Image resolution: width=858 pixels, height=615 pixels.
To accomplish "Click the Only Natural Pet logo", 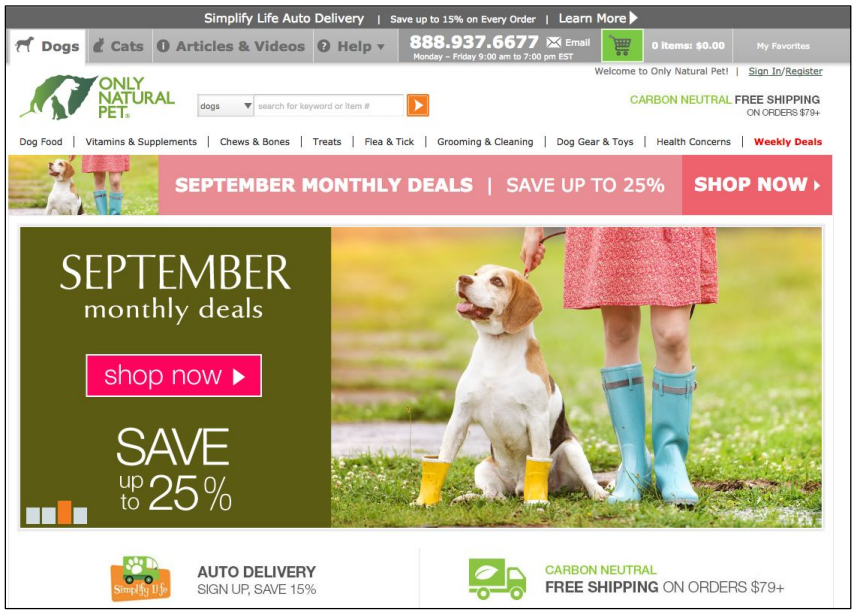I will (x=97, y=97).
